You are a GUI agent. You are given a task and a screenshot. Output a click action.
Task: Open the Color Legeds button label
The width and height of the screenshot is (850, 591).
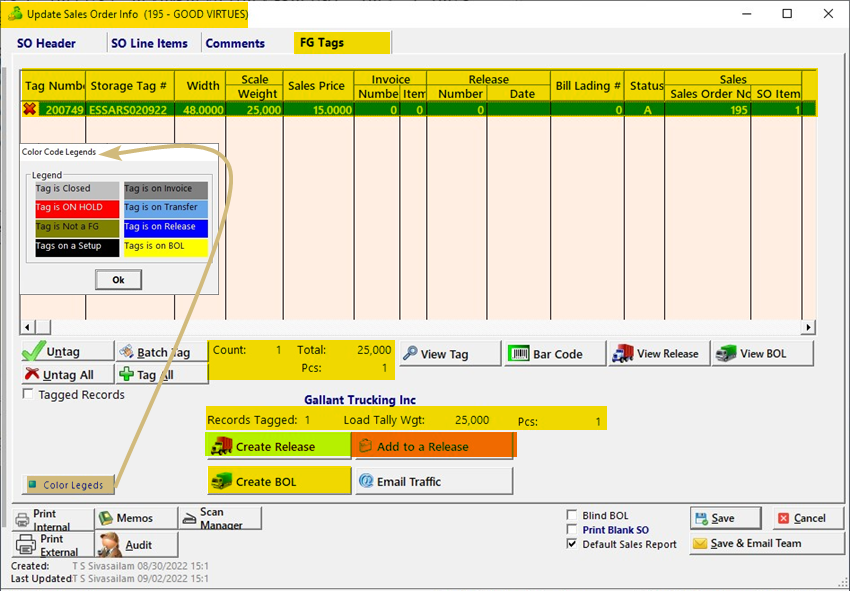73,485
